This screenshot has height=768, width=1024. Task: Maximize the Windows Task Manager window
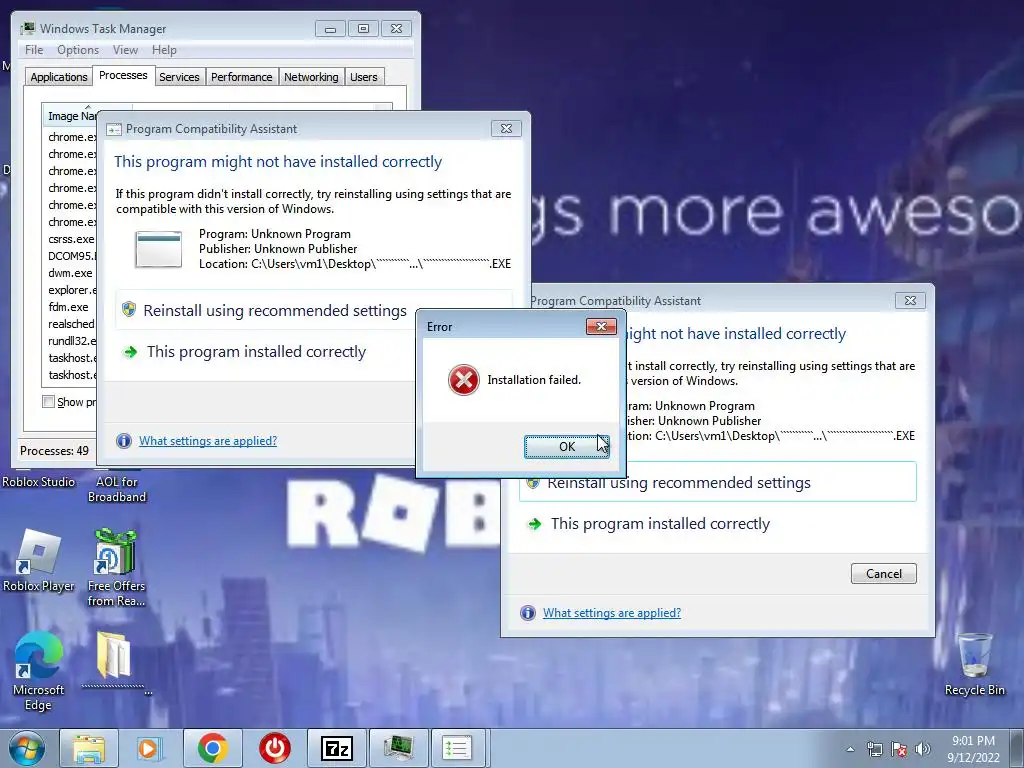tap(363, 29)
